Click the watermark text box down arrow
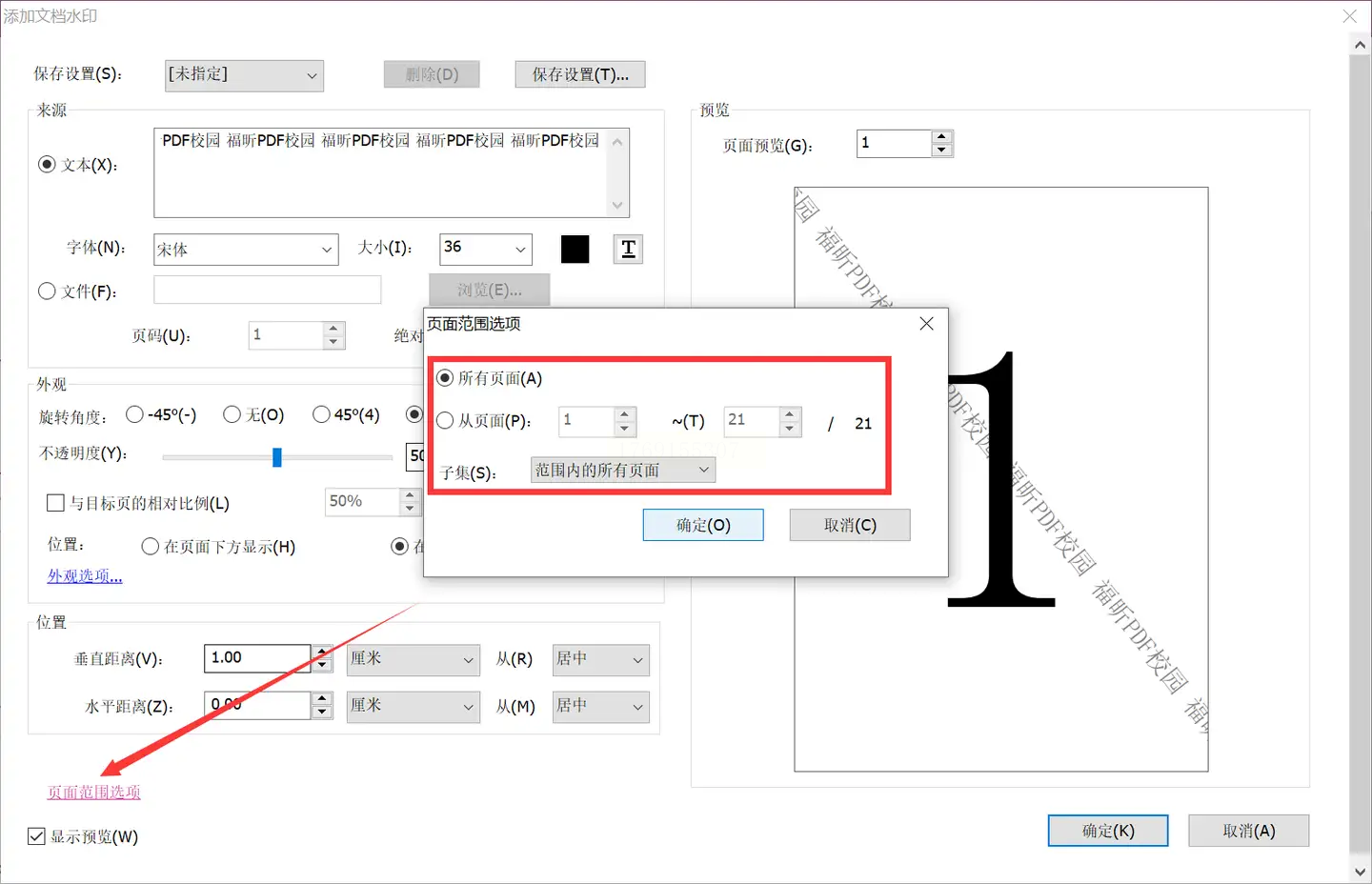This screenshot has height=884, width=1372. pos(617,205)
